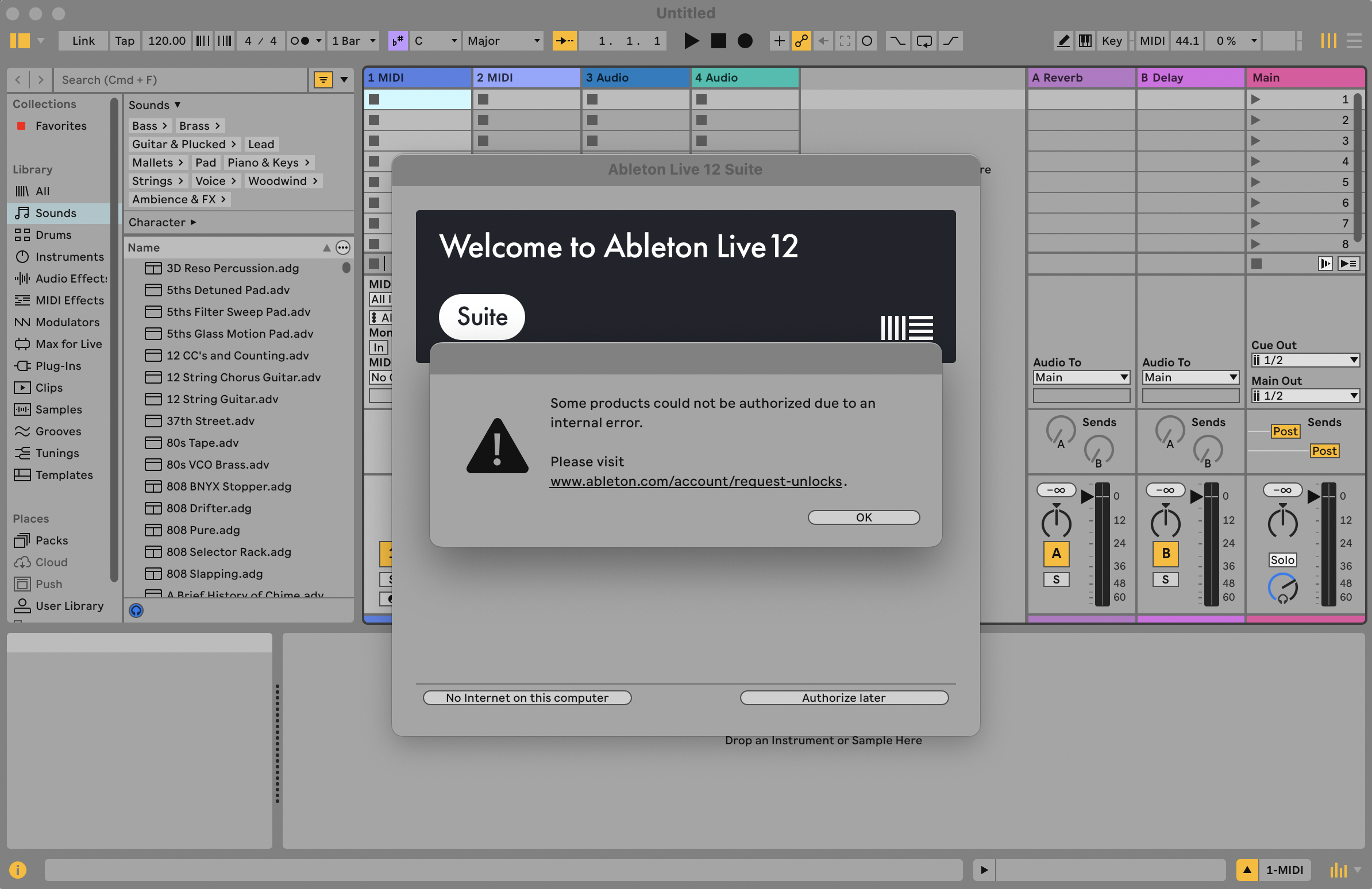
Task: Open the request-unlocks ableton.com link
Action: tap(696, 481)
